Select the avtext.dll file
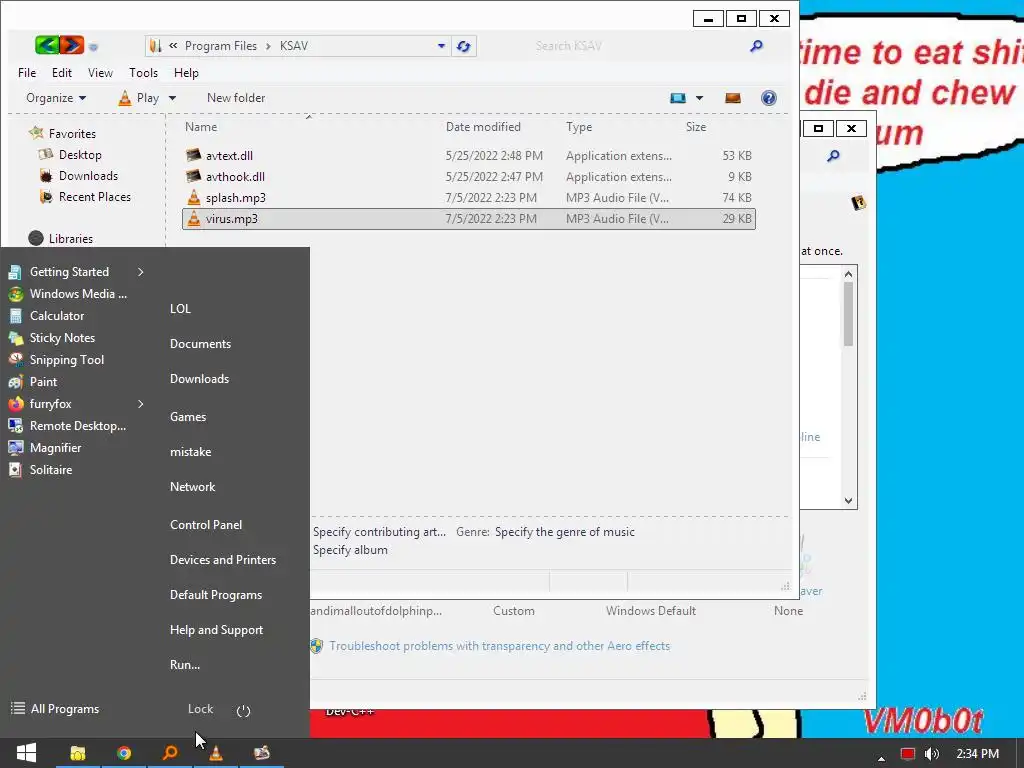Viewport: 1024px width, 768px height. (x=468, y=155)
